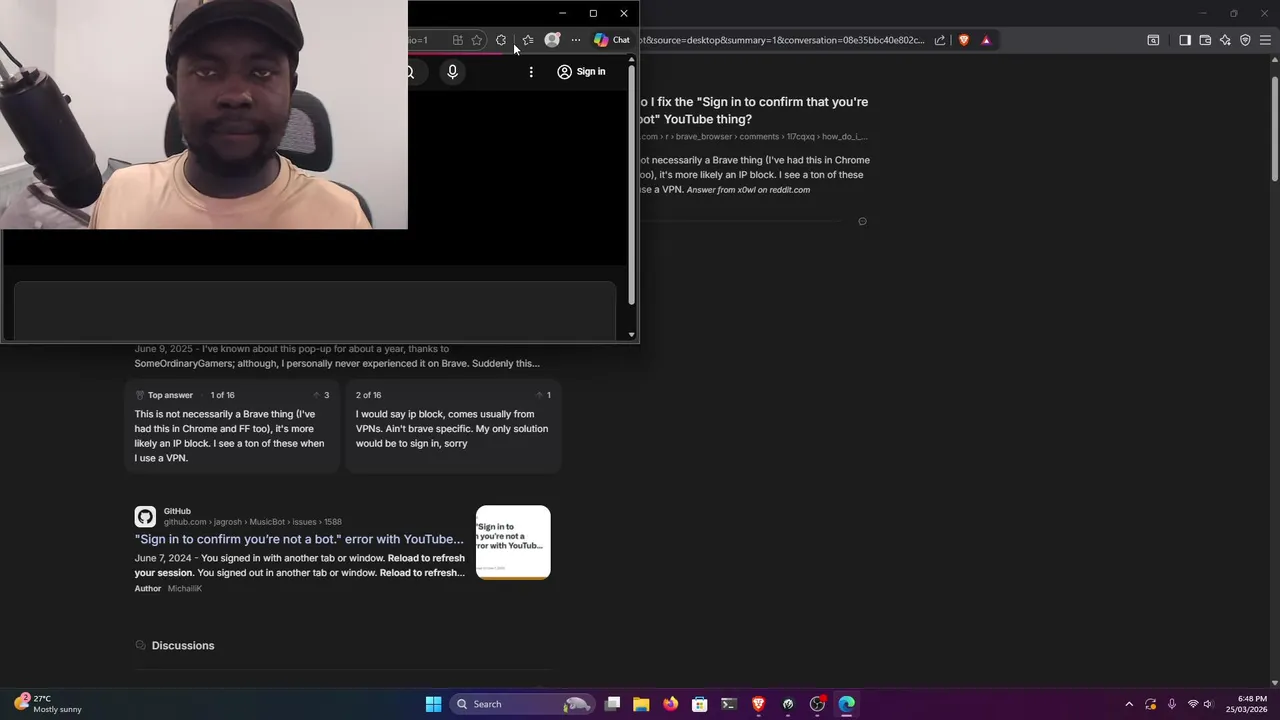1280x720 pixels.
Task: Launch Firefox from the taskbar
Action: point(670,704)
